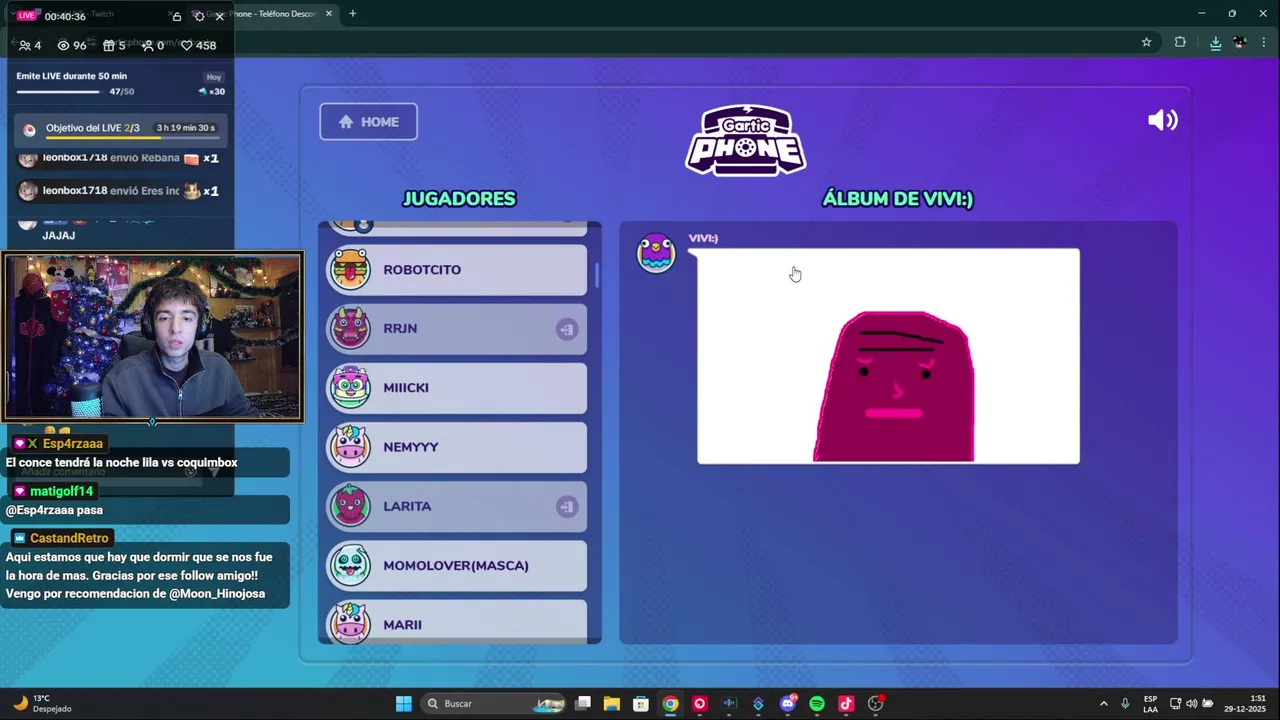Image resolution: width=1280 pixels, height=720 pixels.
Task: Open File Explorer from taskbar
Action: pos(612,703)
